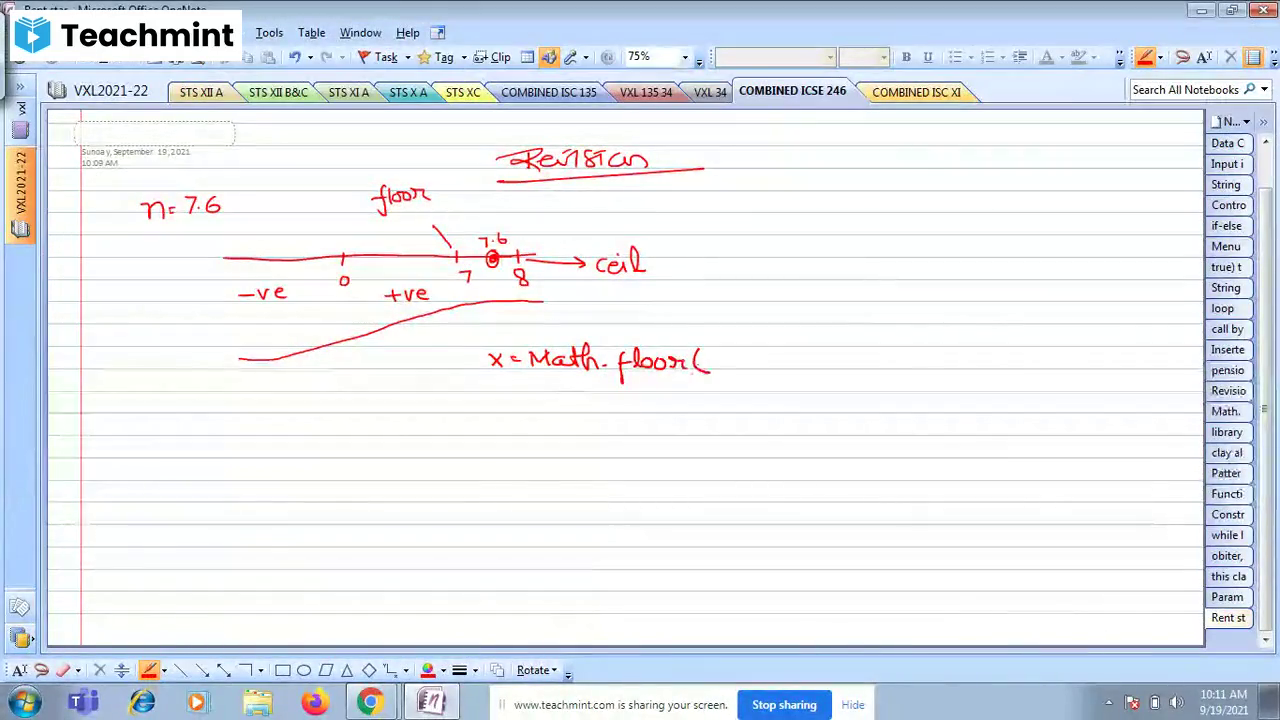This screenshot has width=1280, height=720.
Task: Select the Triangle shape tool
Action: point(347,669)
